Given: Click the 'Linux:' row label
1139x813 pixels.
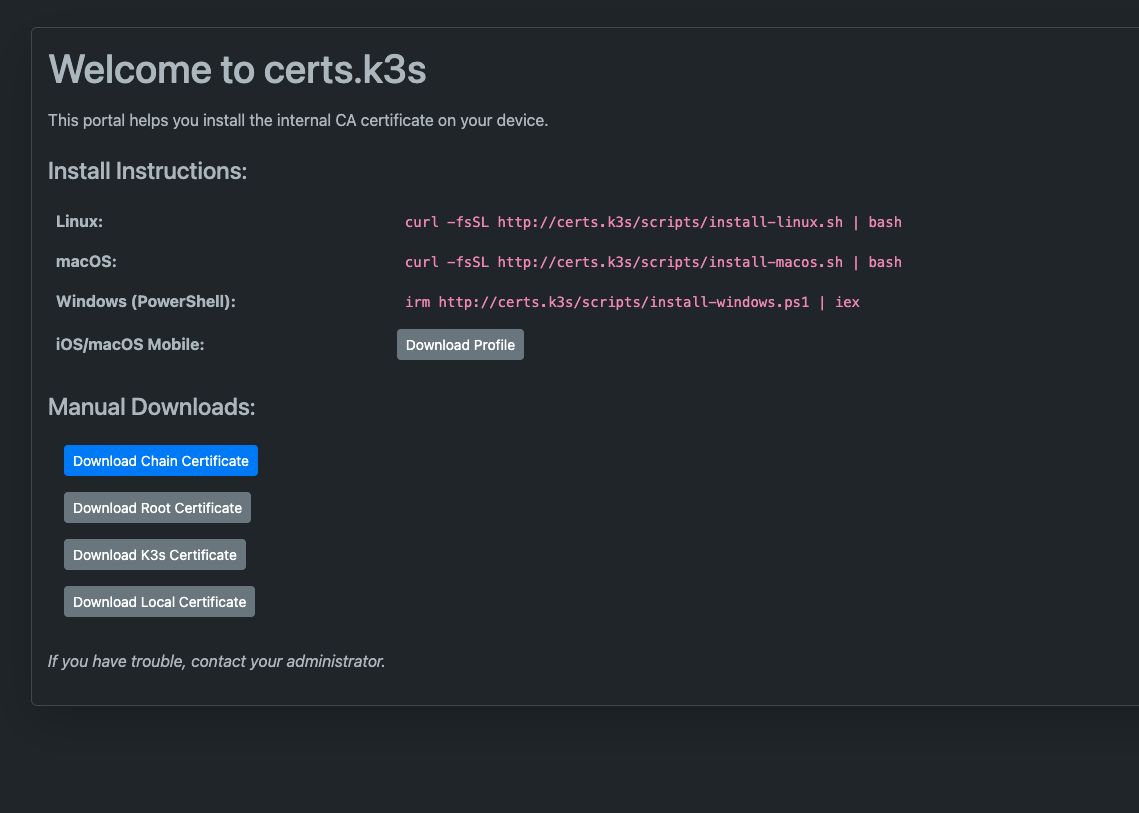Looking at the screenshot, I should pos(80,221).
